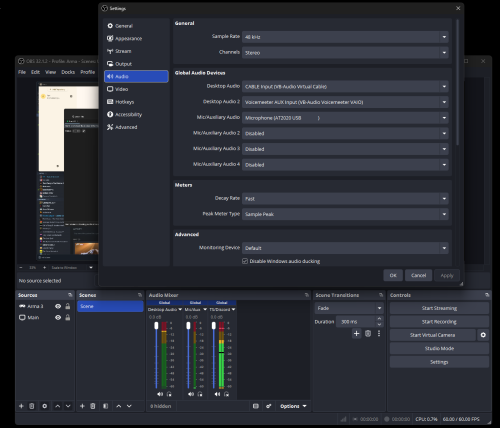Open the Decay Rate dropdown
This screenshot has width=500, height=428.
coord(345,199)
